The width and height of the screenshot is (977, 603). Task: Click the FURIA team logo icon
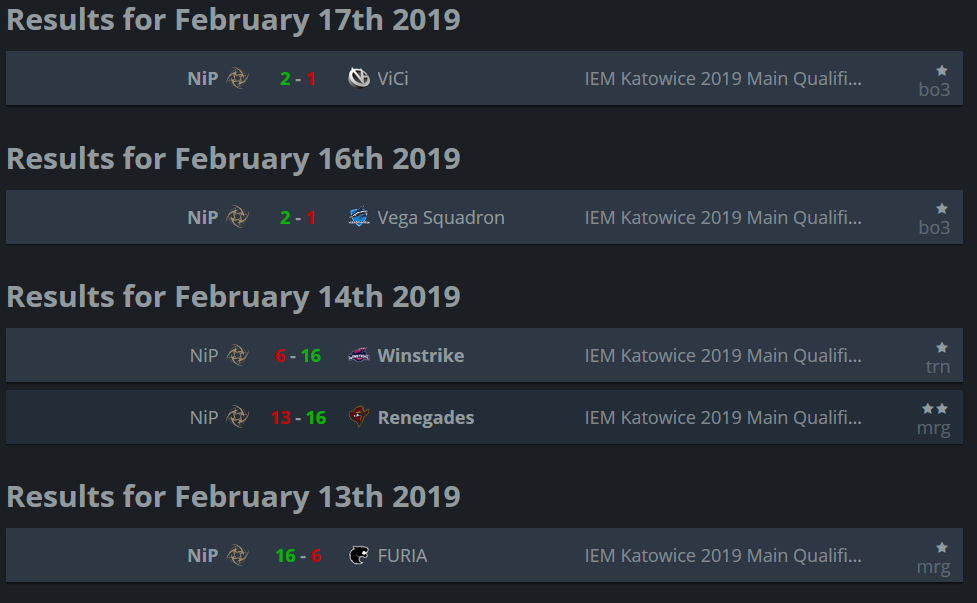tap(359, 555)
